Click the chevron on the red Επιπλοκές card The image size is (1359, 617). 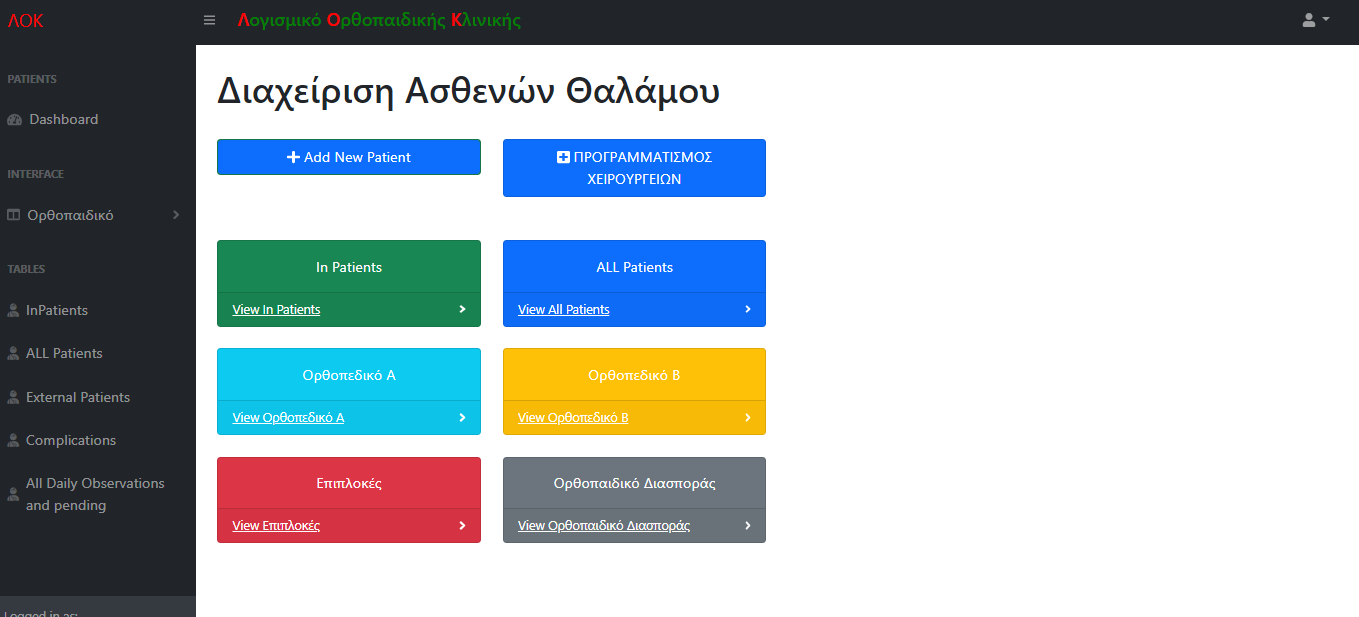click(x=462, y=525)
